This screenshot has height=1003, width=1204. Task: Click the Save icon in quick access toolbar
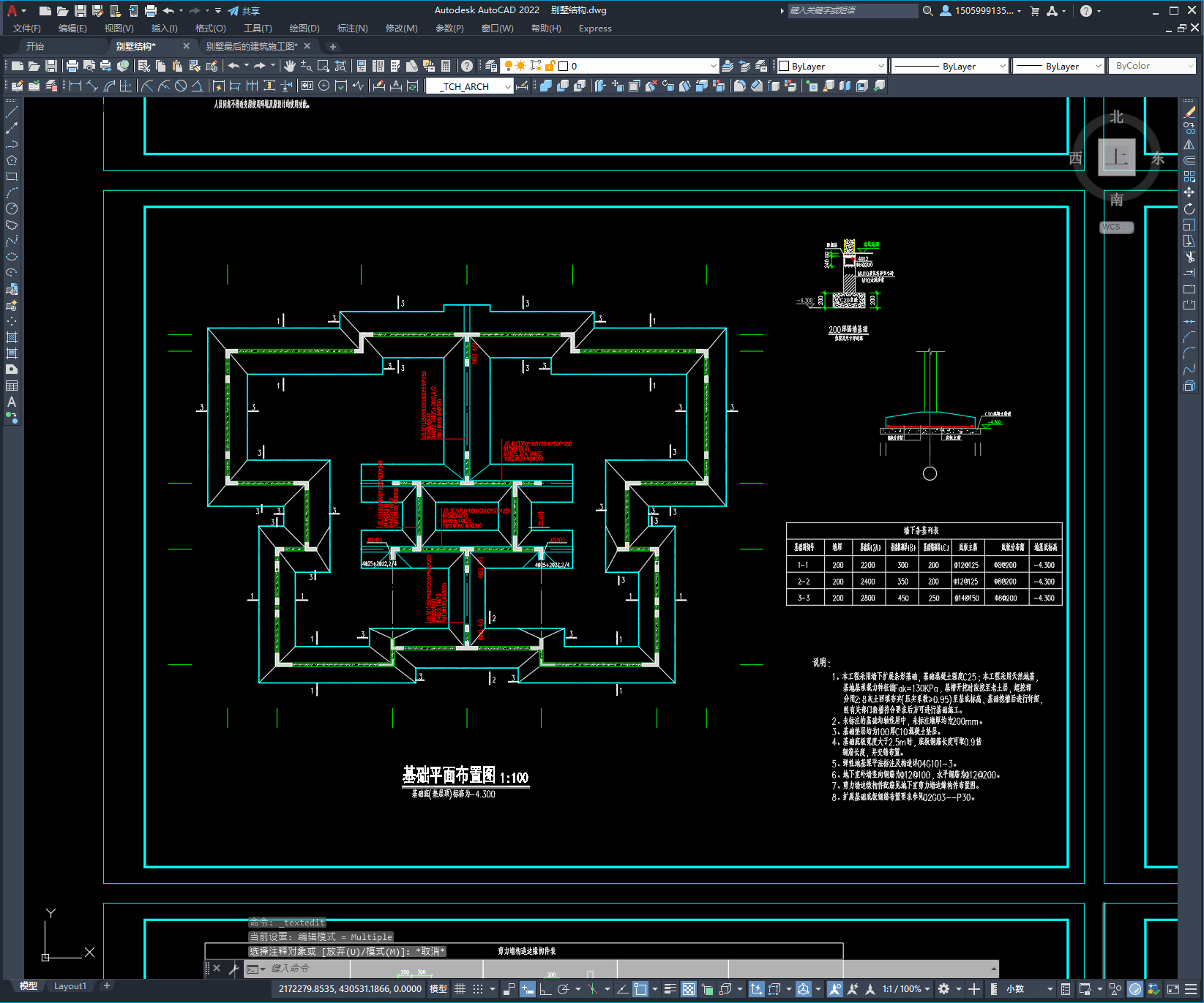pyautogui.click(x=81, y=11)
